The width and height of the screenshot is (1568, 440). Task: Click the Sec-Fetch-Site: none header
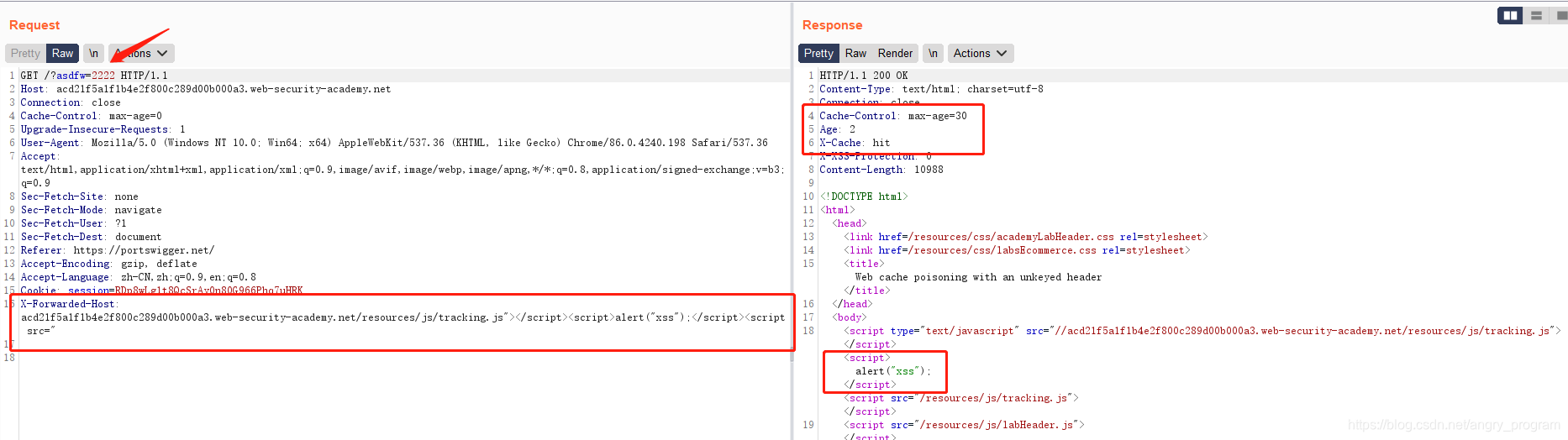[x=80, y=196]
